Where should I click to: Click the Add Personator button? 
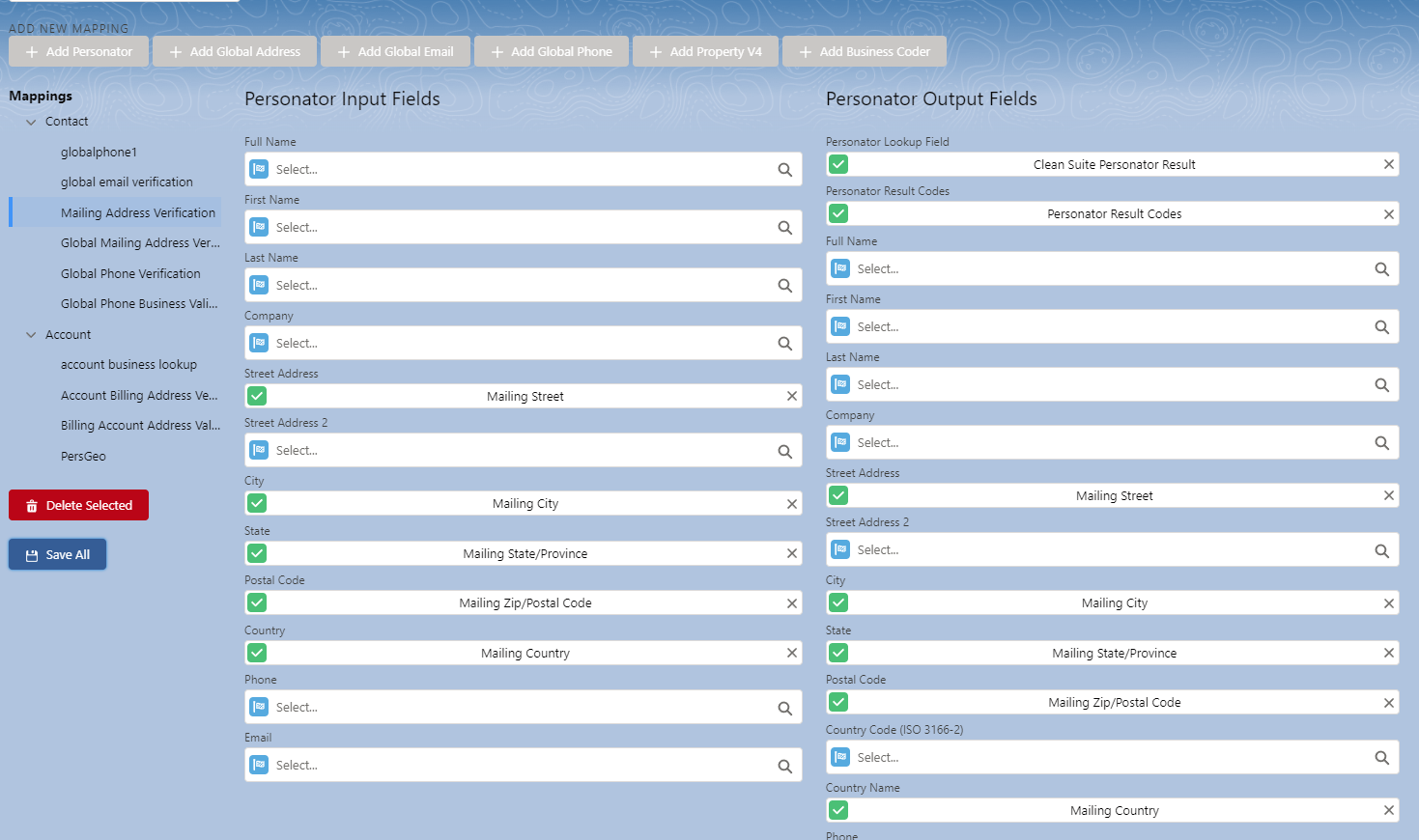click(79, 52)
